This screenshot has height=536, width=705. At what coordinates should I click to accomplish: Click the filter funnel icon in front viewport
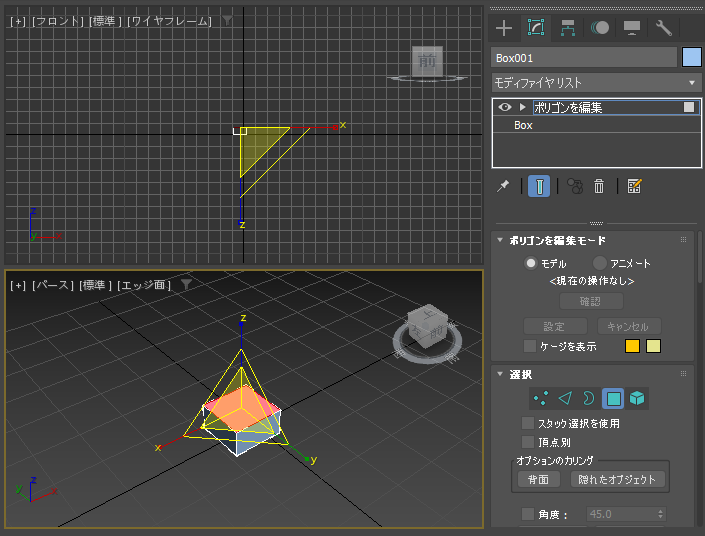[228, 20]
